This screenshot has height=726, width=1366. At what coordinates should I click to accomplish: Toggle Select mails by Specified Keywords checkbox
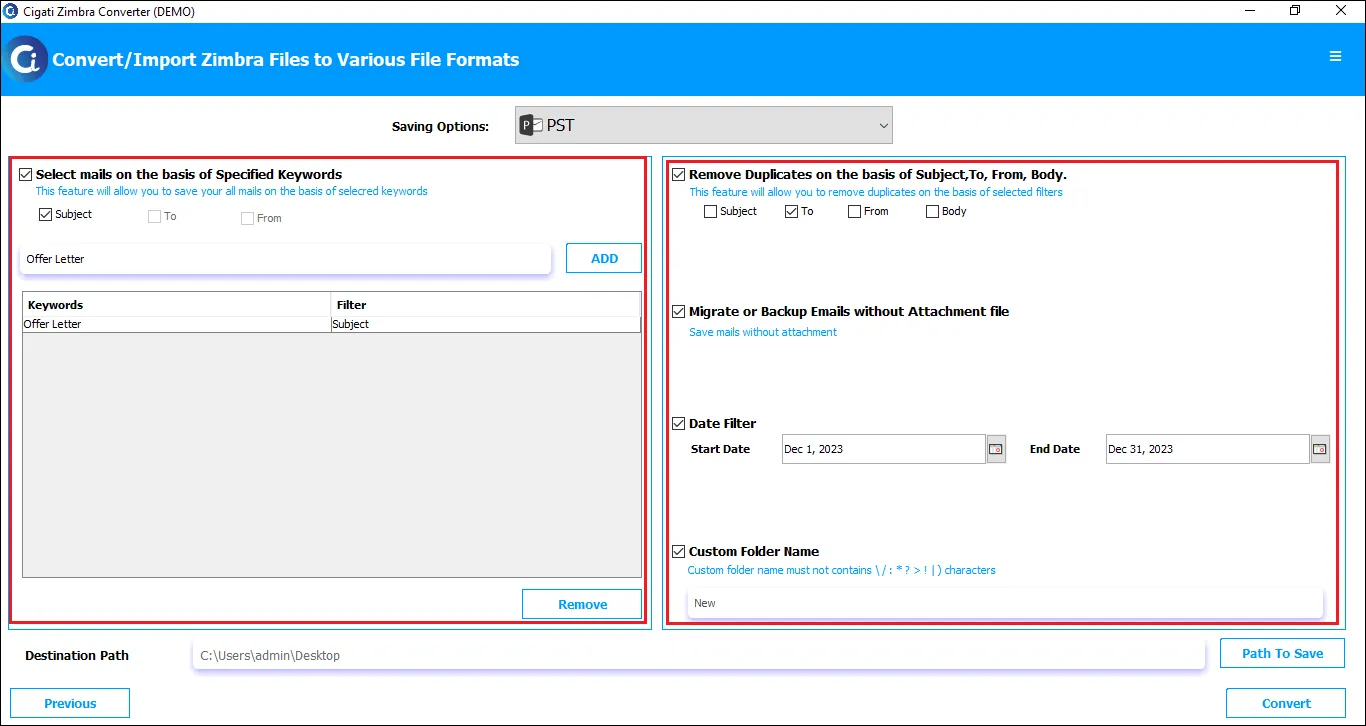tap(26, 174)
